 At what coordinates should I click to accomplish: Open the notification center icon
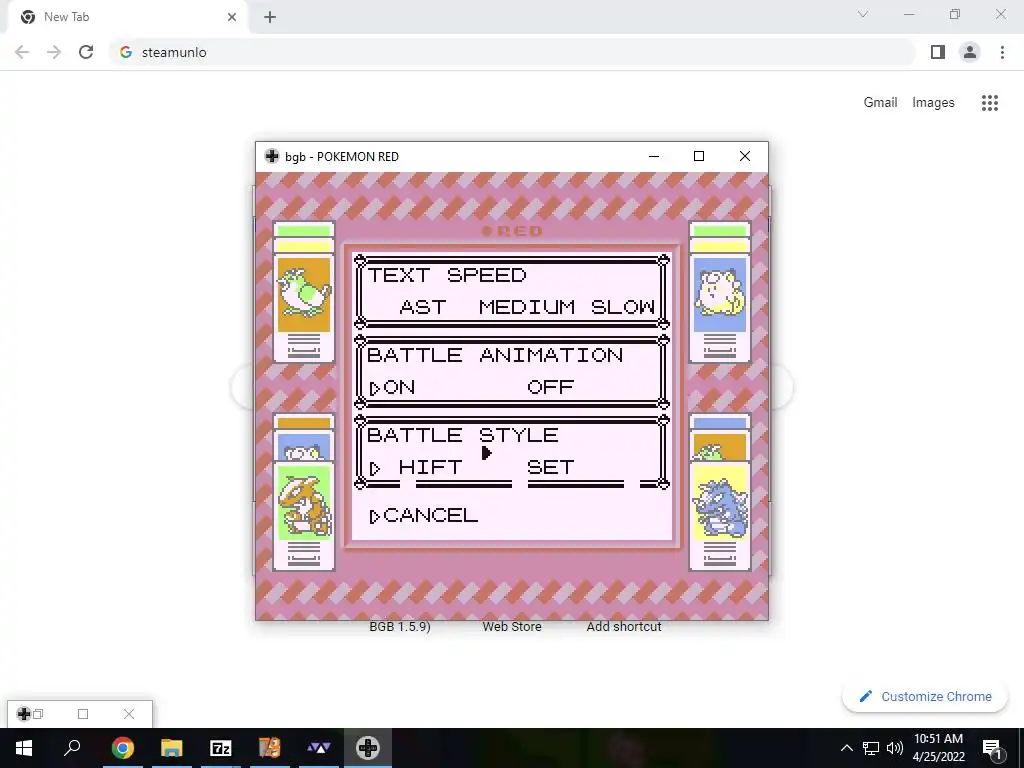pyautogui.click(x=992, y=748)
